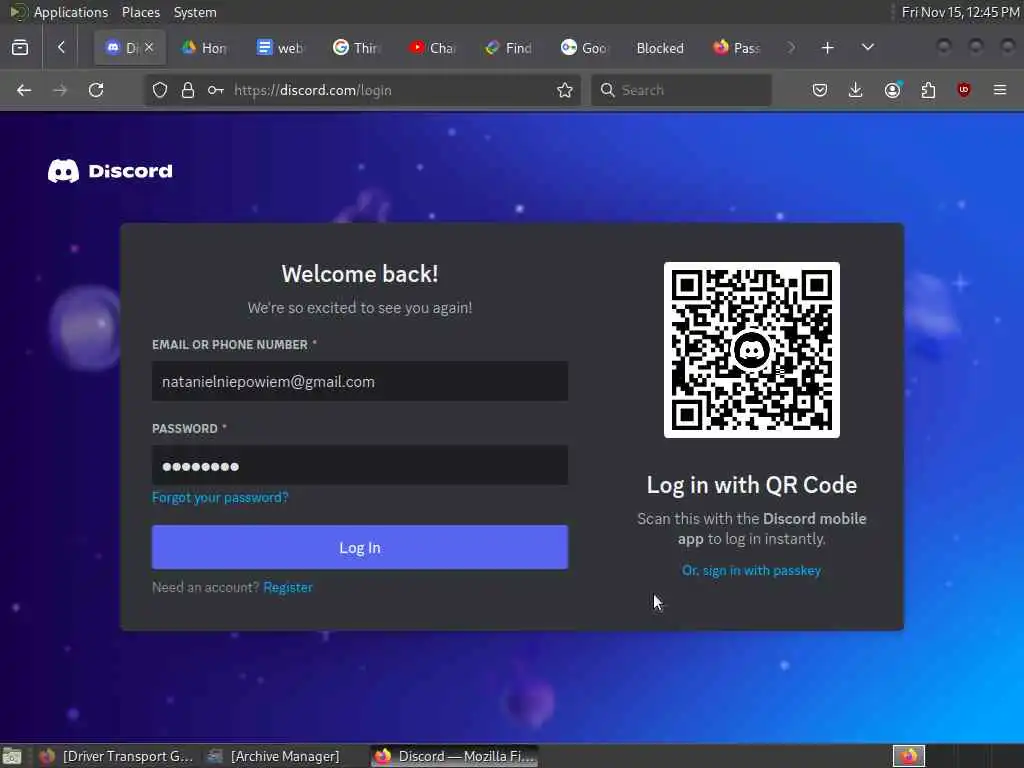Click the Firefox View icon left of the tabs
1024x768 pixels.
[x=20, y=48]
